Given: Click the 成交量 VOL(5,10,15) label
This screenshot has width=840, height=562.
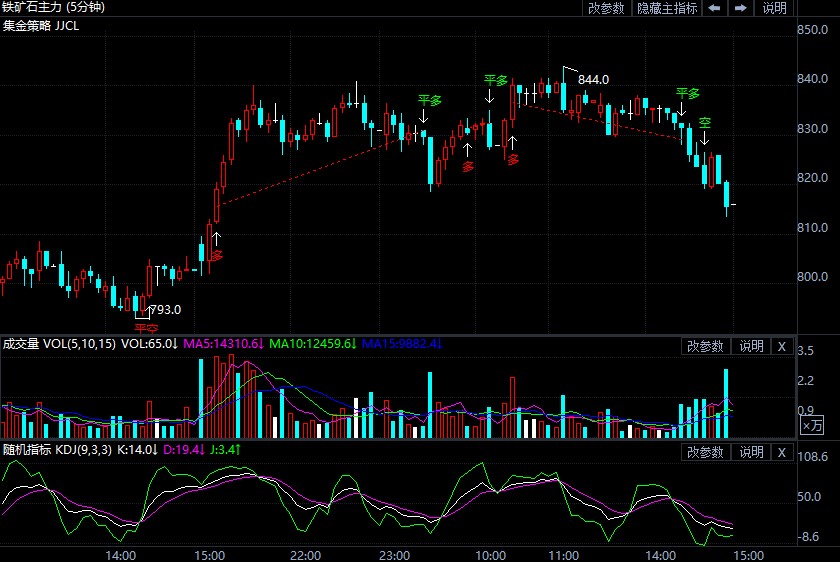Looking at the screenshot, I should pyautogui.click(x=59, y=343).
